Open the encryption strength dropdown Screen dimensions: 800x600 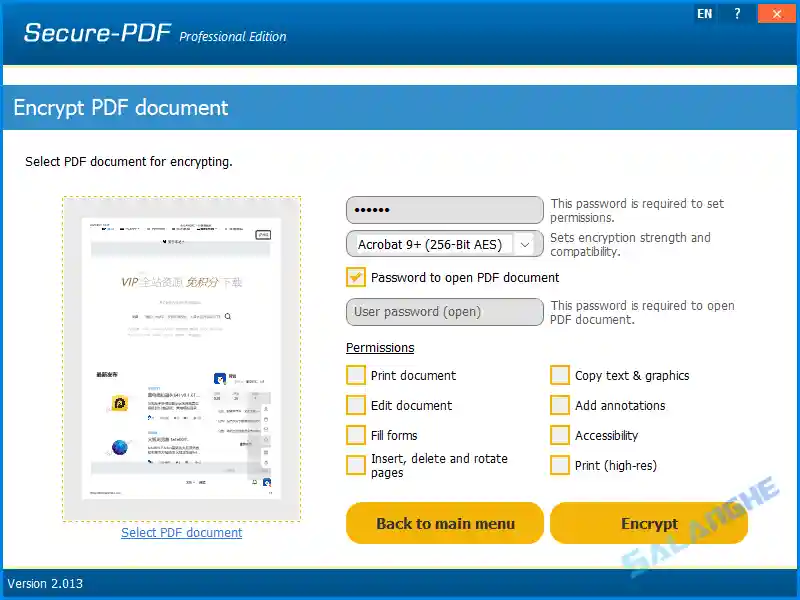(526, 244)
